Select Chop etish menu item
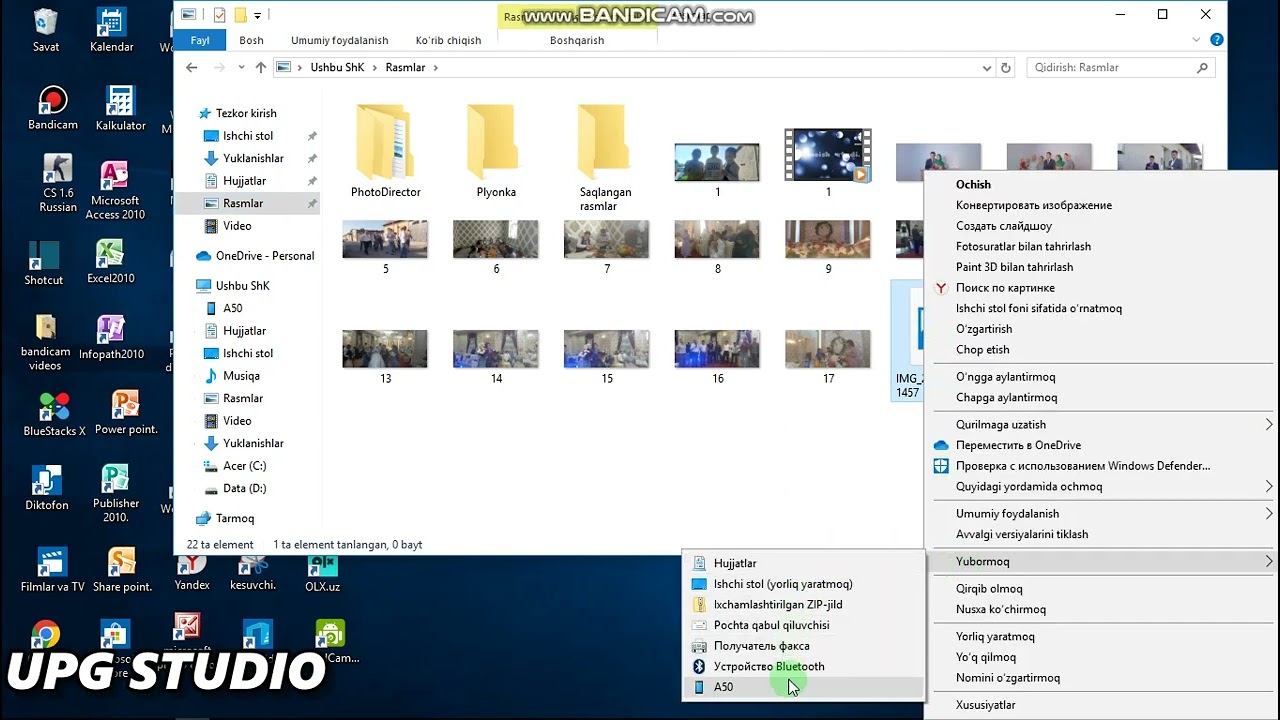The height and width of the screenshot is (720, 1280). (1103, 349)
